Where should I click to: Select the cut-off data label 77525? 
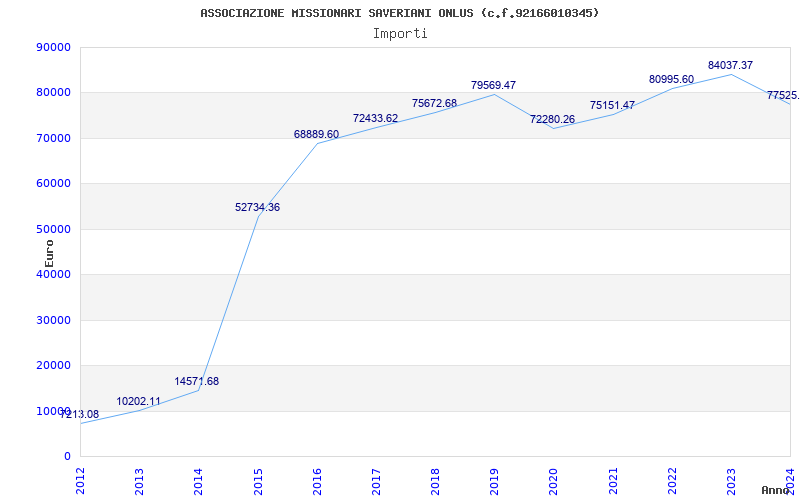(783, 95)
